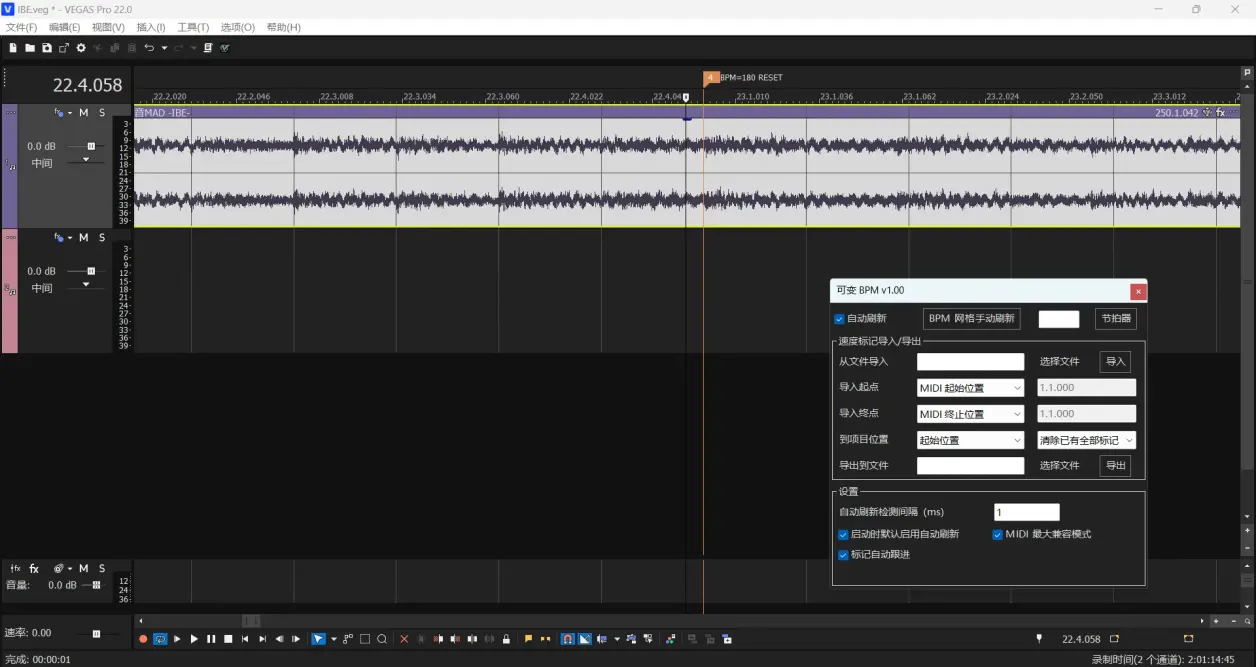The height and width of the screenshot is (667, 1256).
Task: Open 清除已有全部标记 dropdown
Action: pos(1087,440)
